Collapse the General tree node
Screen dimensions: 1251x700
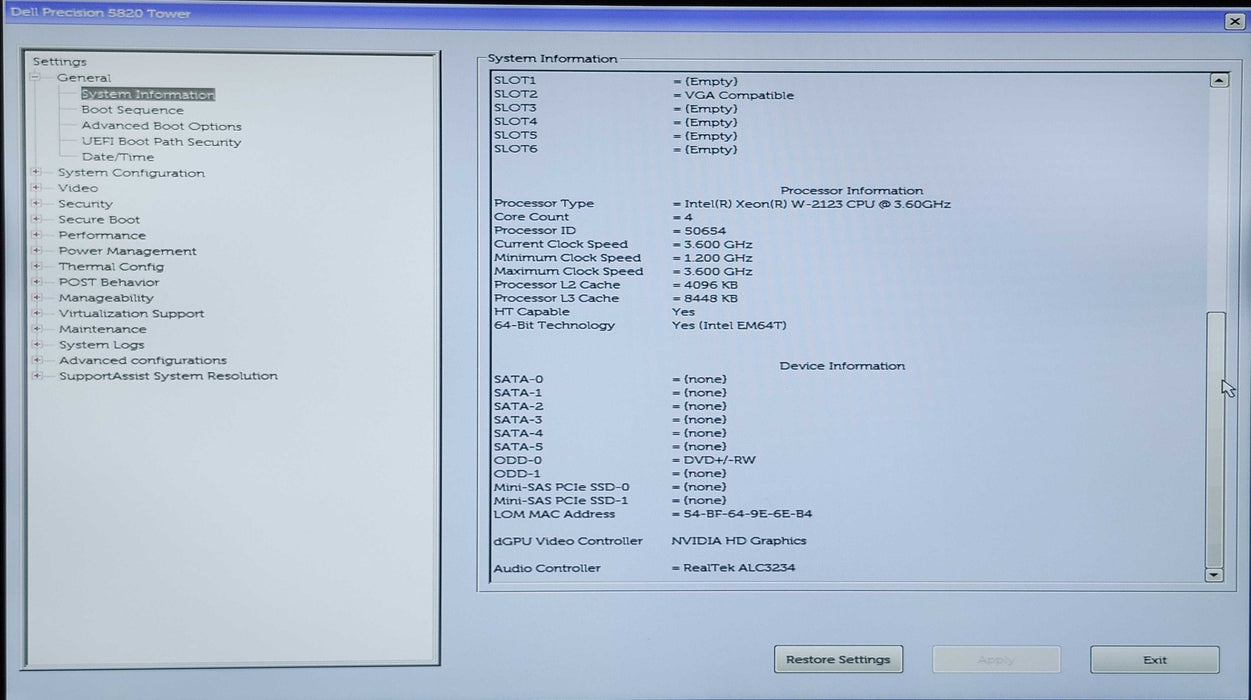(x=36, y=78)
